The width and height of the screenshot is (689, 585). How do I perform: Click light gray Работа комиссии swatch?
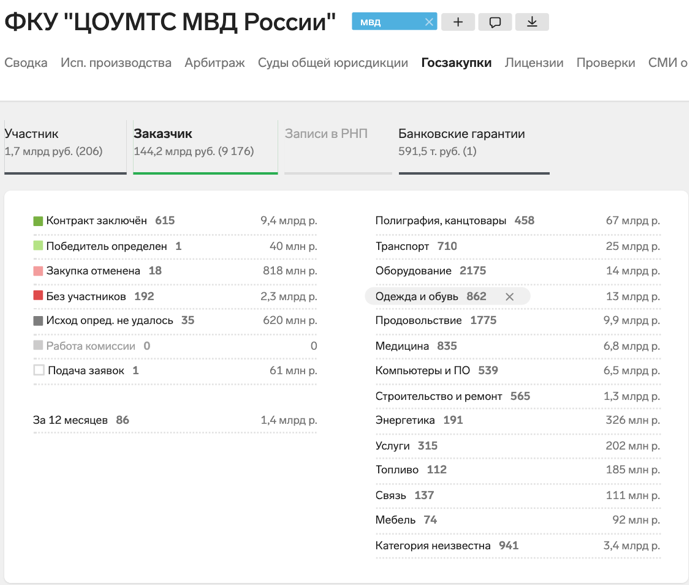pos(38,345)
